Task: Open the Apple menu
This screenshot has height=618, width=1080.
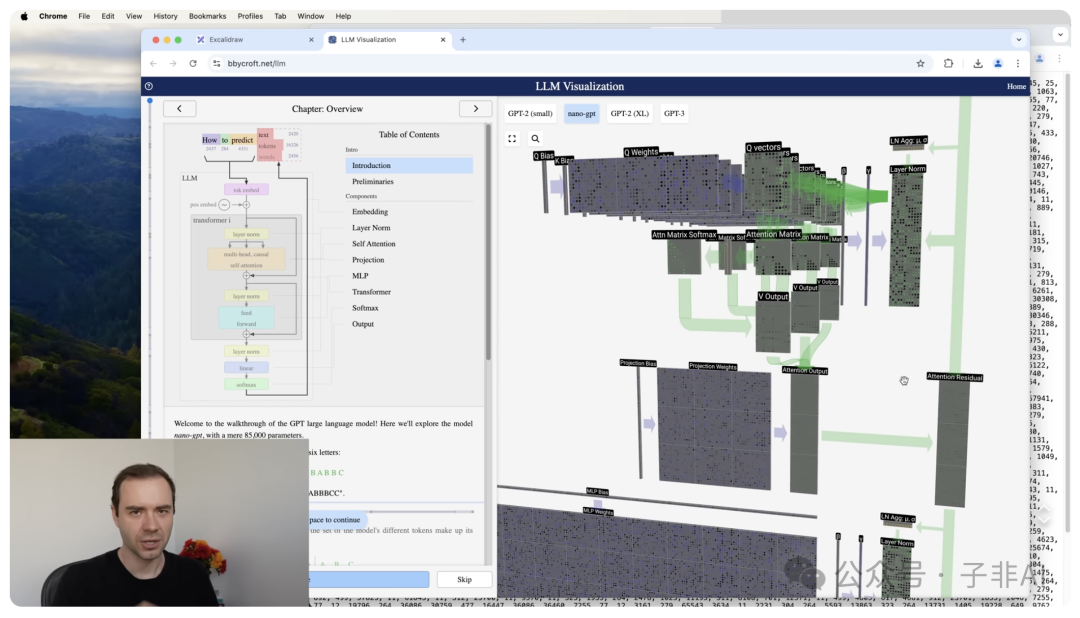Action: (x=24, y=16)
